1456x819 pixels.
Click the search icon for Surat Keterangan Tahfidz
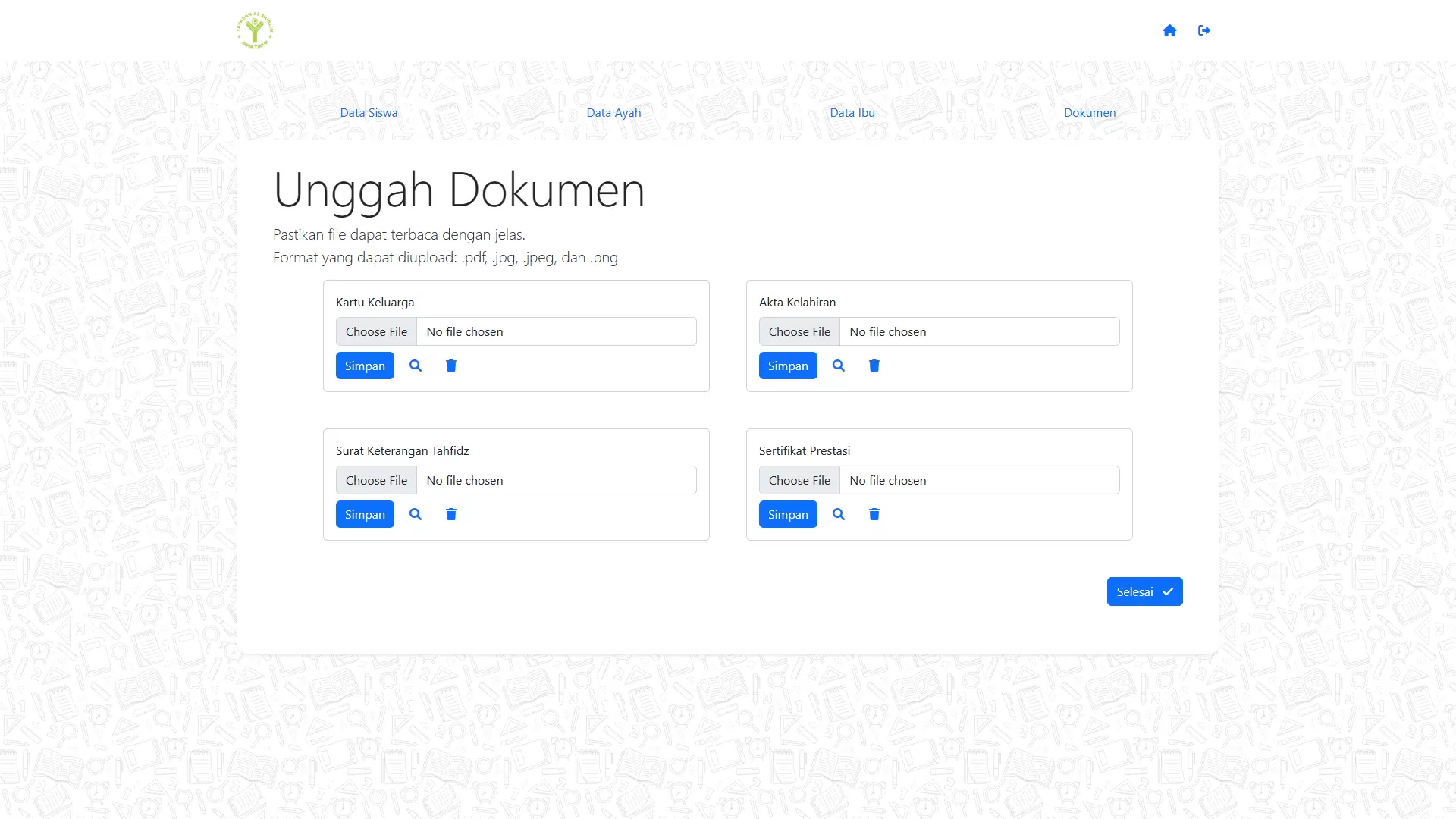point(415,514)
